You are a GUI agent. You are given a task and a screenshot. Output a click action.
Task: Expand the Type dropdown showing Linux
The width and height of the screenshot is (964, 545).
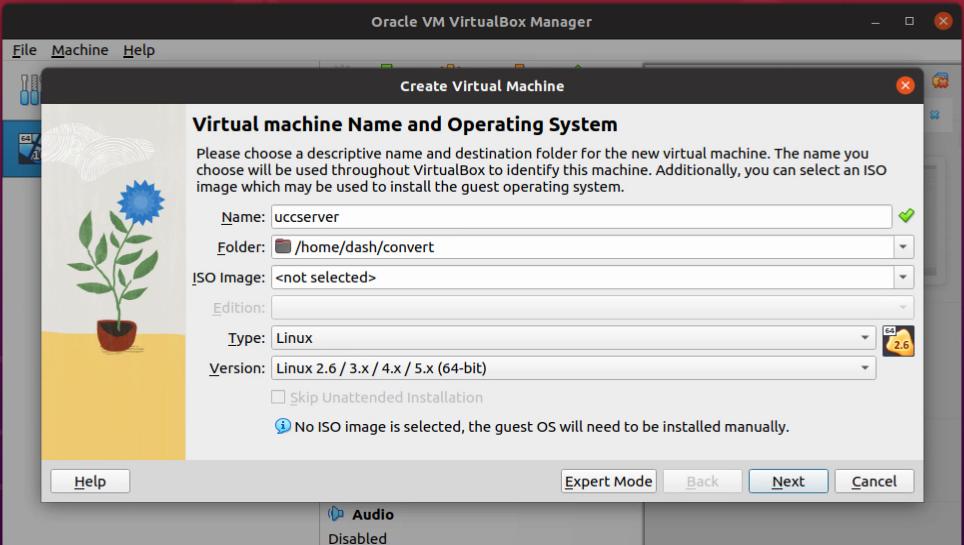865,338
